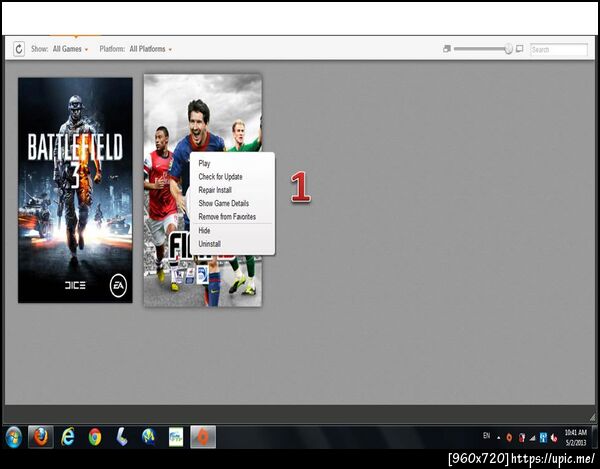Select Uninstall from the context menu

point(210,244)
